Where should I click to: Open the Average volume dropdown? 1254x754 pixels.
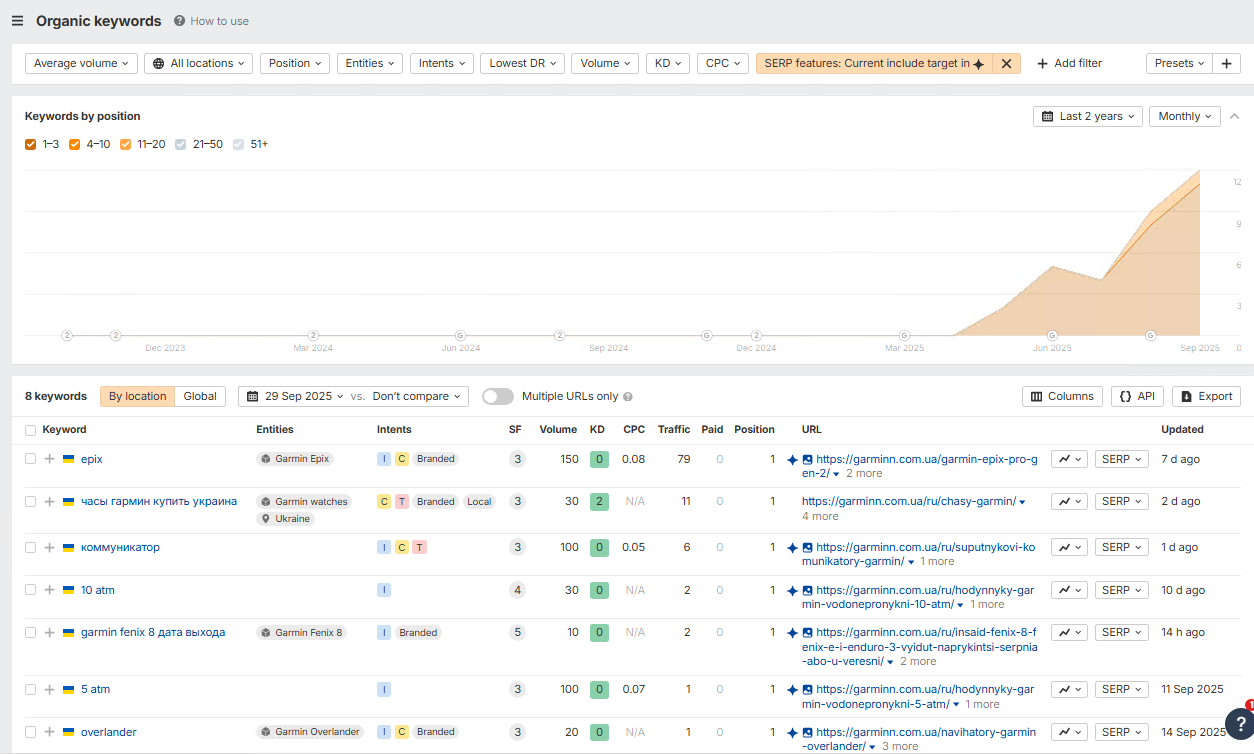click(81, 63)
